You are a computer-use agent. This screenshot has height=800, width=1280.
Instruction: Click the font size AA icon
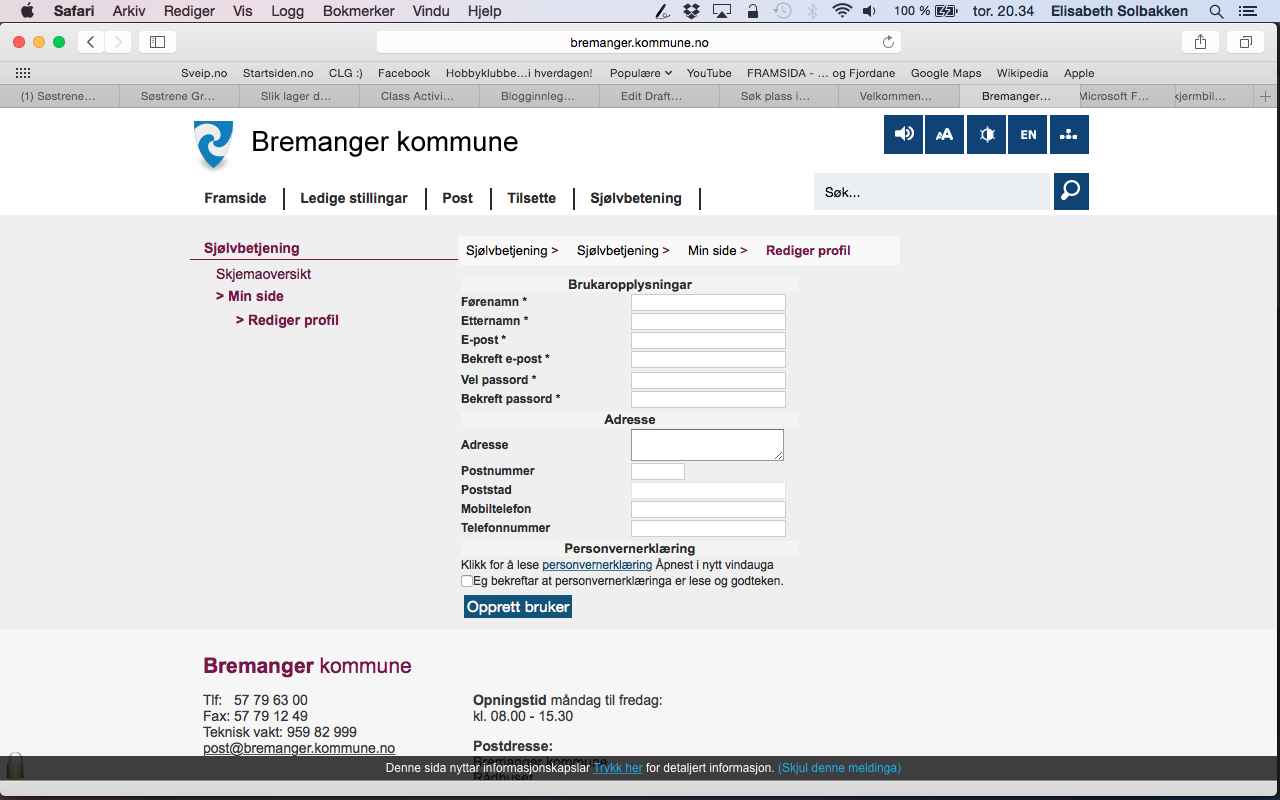944,134
